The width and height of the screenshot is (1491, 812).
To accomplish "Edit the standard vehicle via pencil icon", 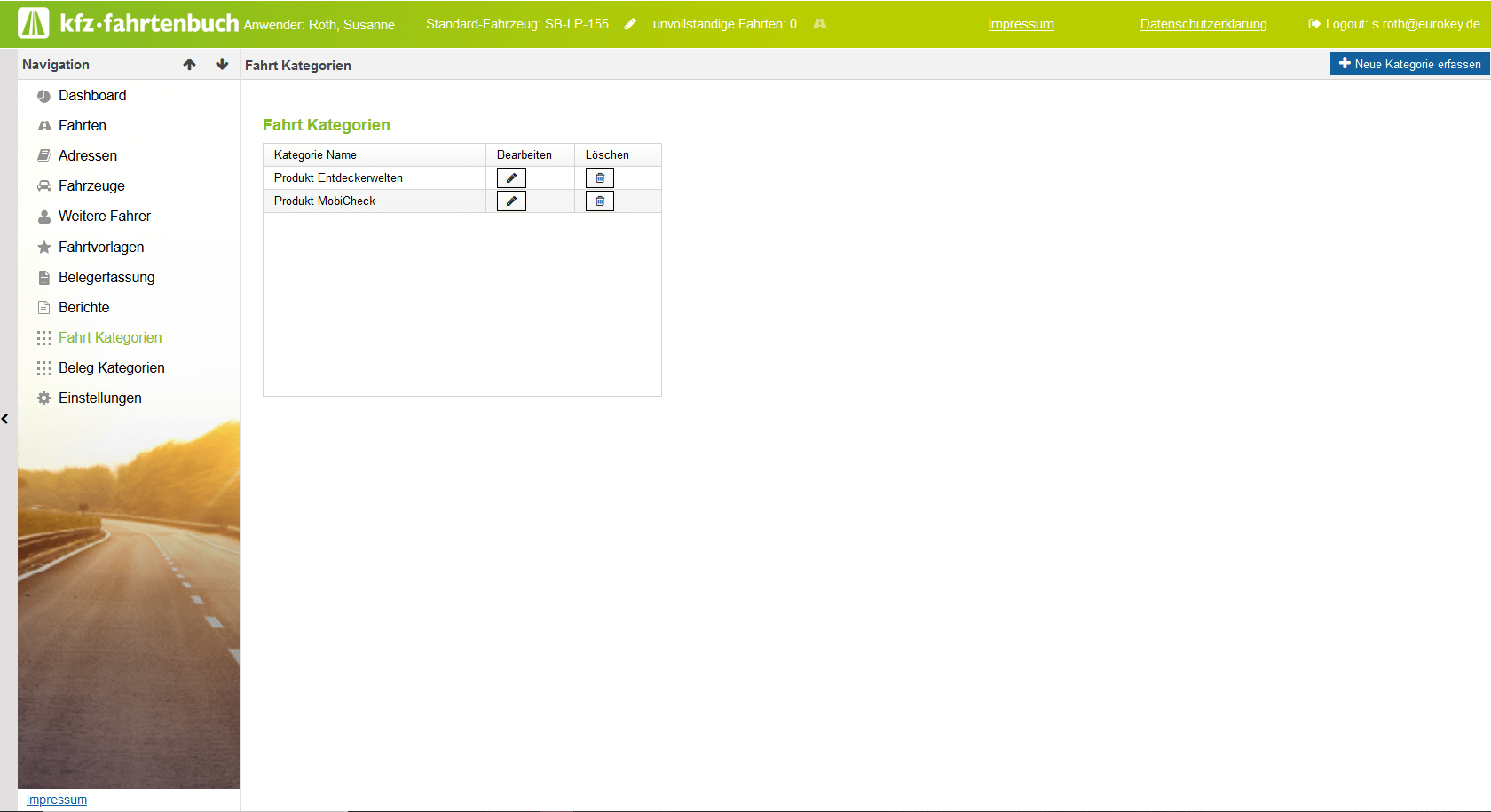I will click(630, 24).
